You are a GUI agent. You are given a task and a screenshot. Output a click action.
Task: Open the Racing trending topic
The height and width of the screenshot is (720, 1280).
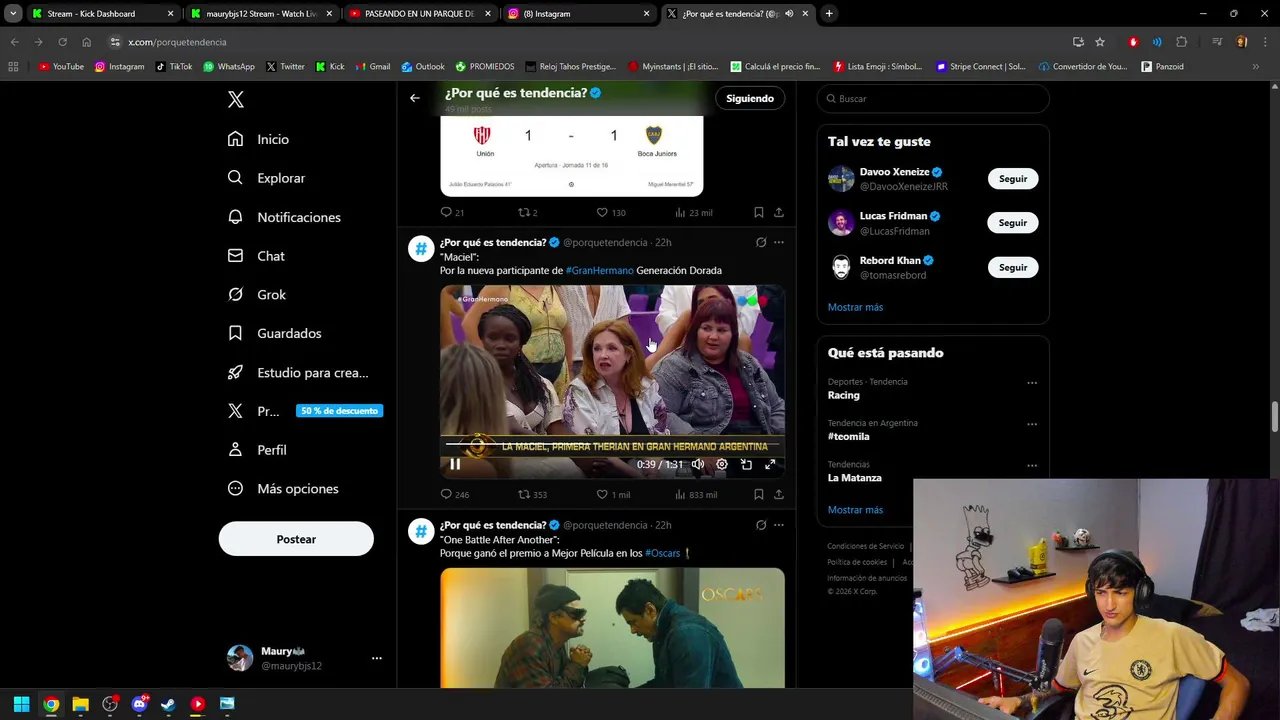pos(844,395)
